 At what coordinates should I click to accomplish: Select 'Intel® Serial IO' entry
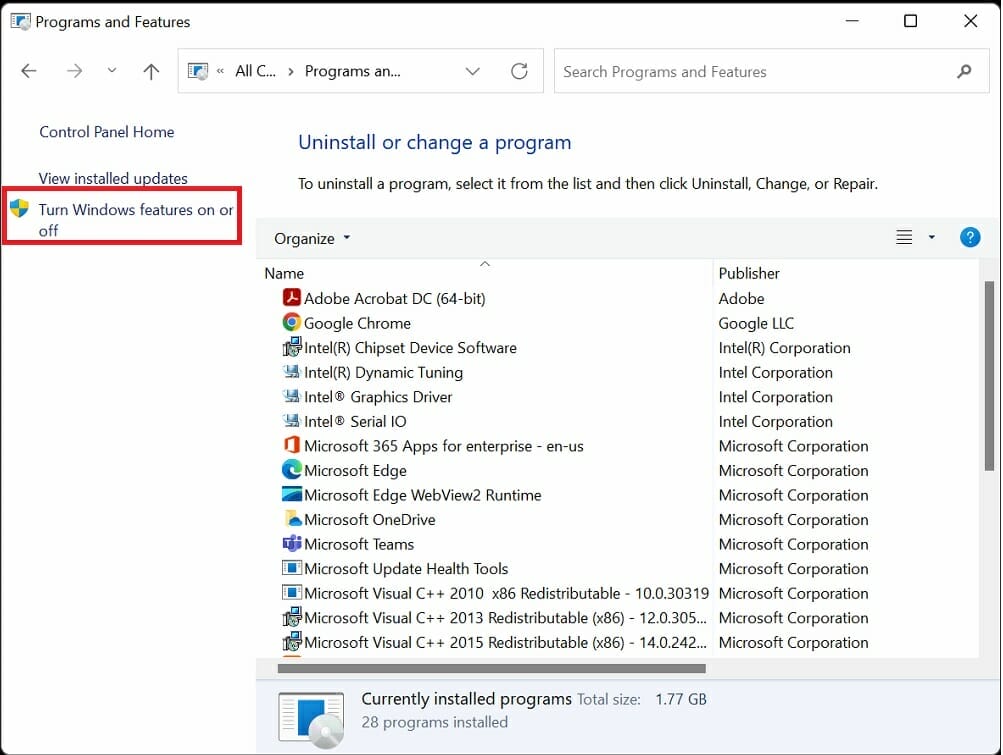355,422
